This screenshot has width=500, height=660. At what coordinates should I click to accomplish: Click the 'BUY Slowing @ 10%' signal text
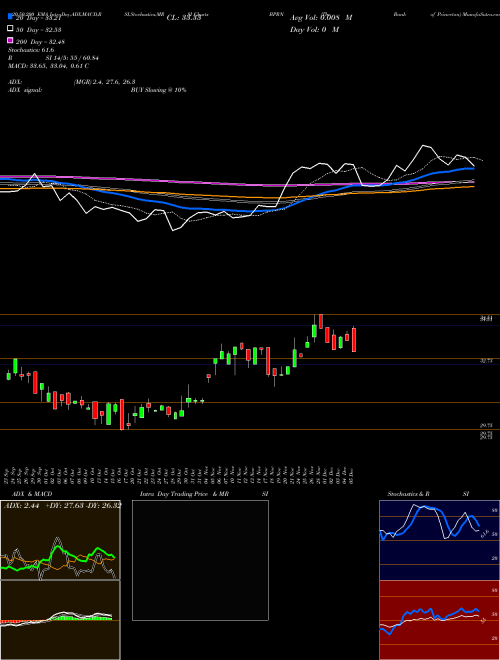(x=158, y=90)
